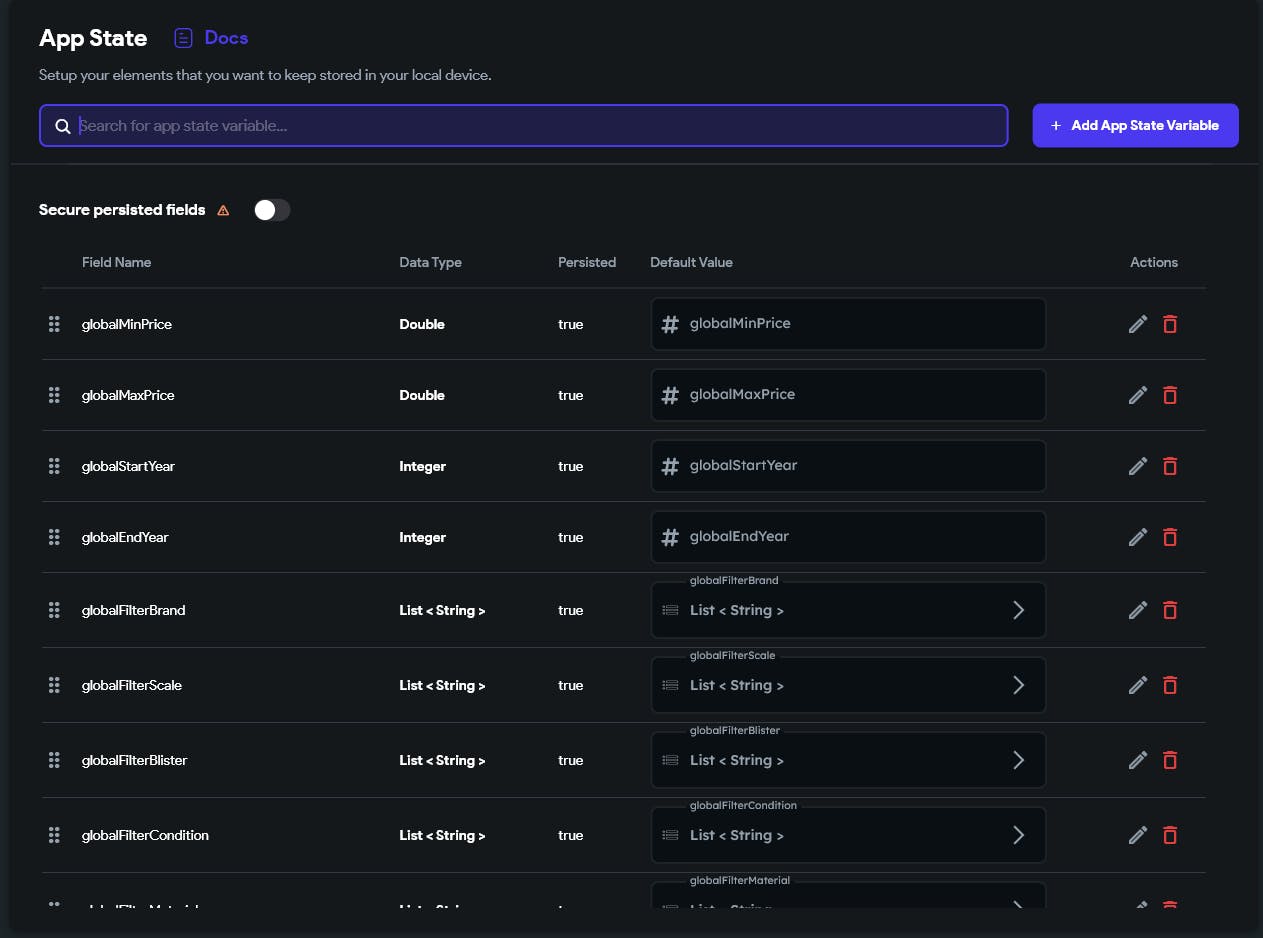Expand the globalFilterScale list default value

click(1018, 685)
